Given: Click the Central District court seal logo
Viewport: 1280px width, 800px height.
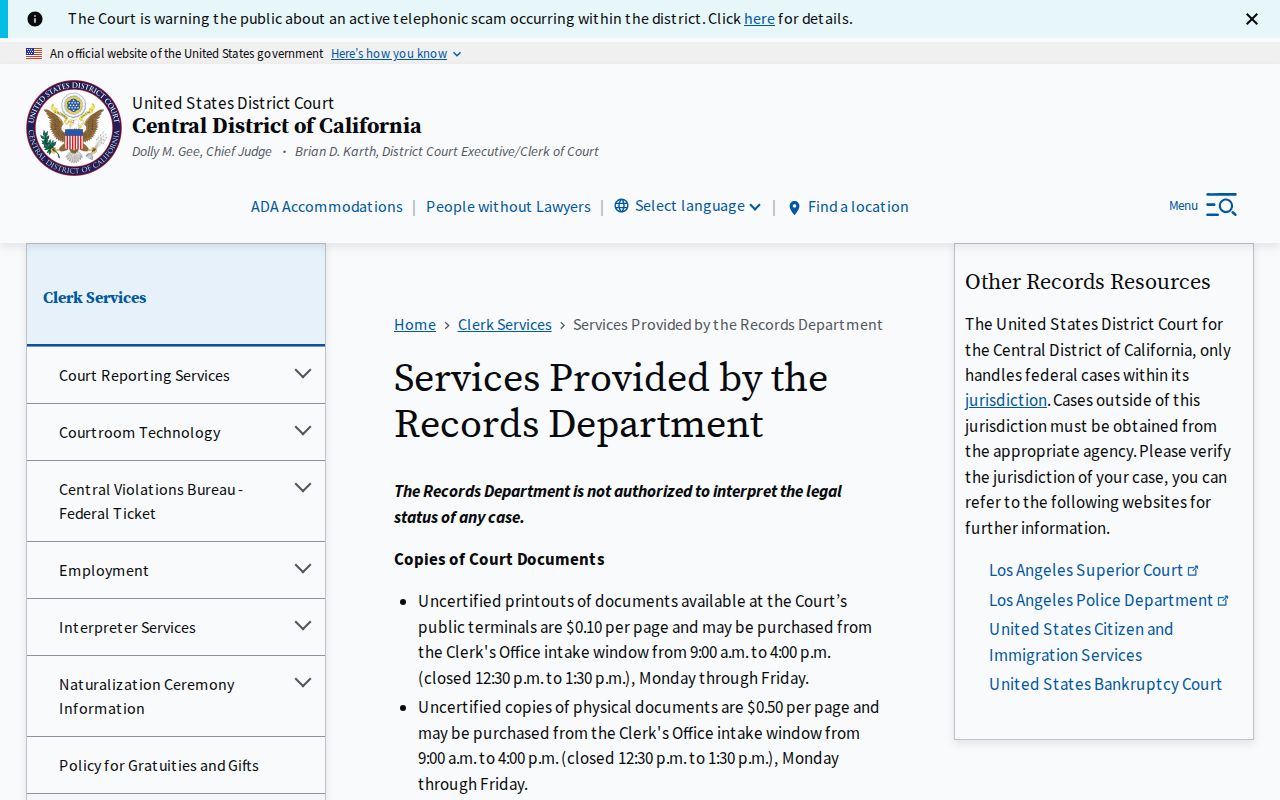Looking at the screenshot, I should pyautogui.click(x=74, y=128).
